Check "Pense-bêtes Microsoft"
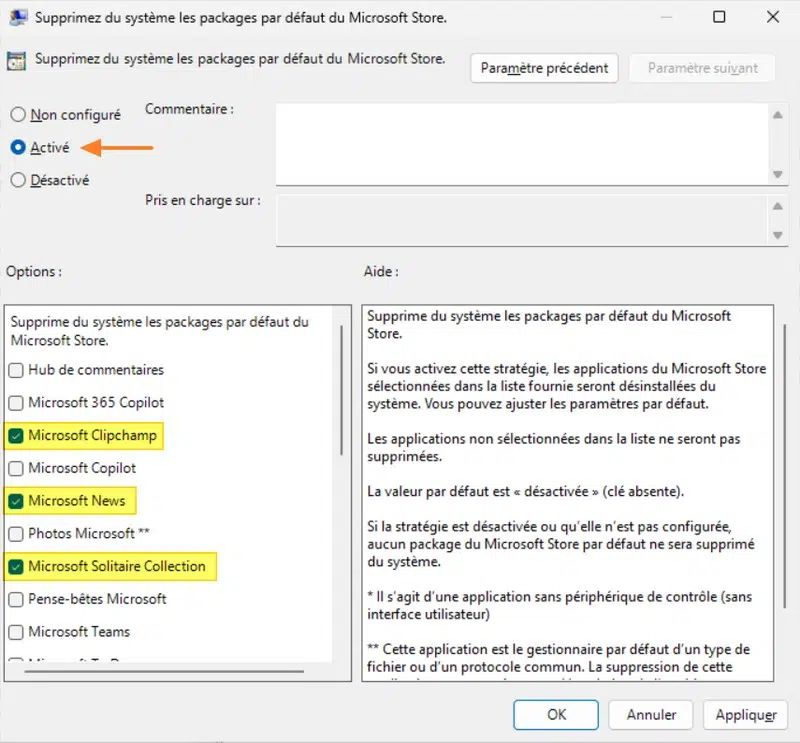Viewport: 800px width, 743px height. [17, 600]
